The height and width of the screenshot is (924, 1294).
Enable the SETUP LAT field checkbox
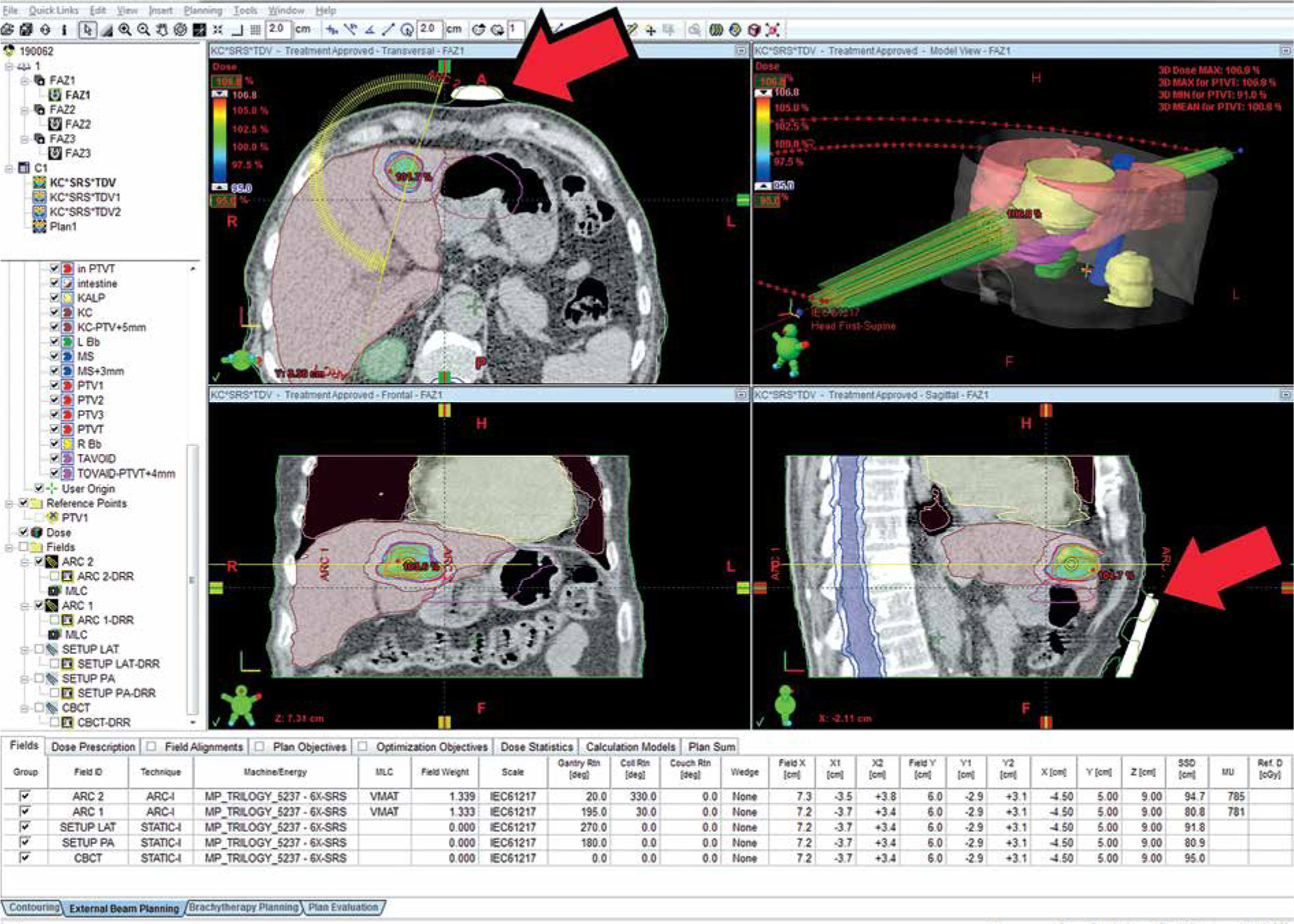click(x=39, y=649)
